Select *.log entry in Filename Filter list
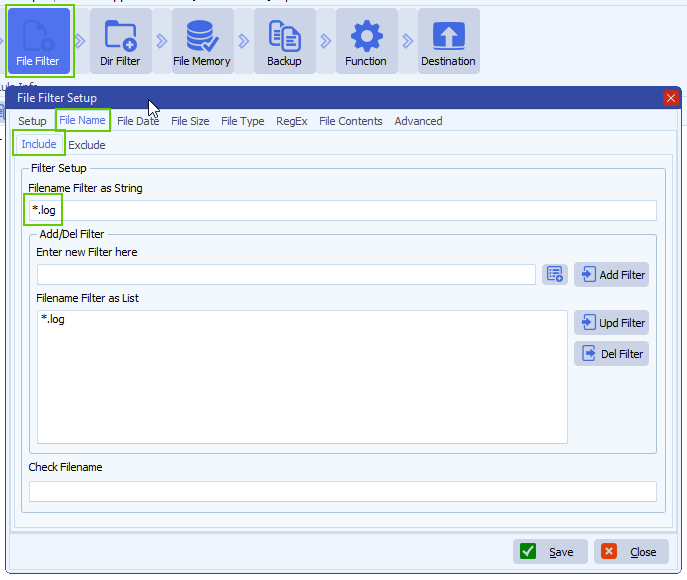Screen dimensions: 687x580 (x=53, y=319)
